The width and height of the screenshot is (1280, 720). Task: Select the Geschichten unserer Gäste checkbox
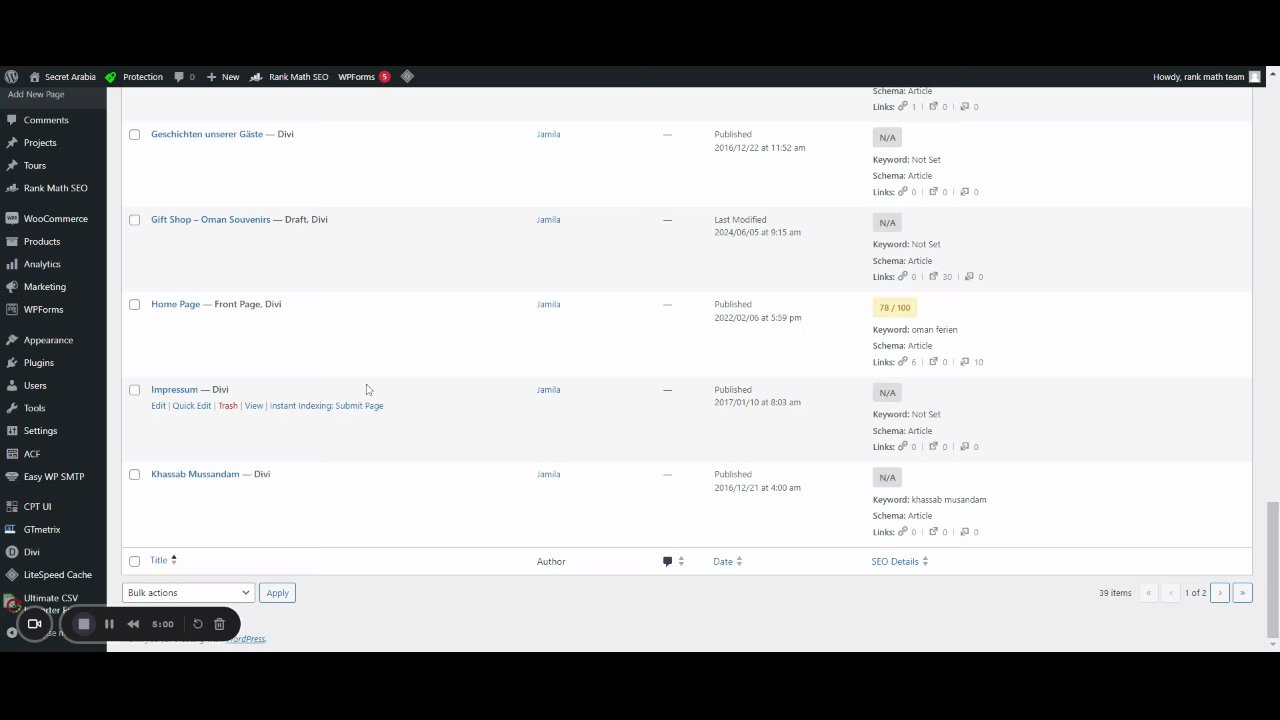tap(134, 134)
